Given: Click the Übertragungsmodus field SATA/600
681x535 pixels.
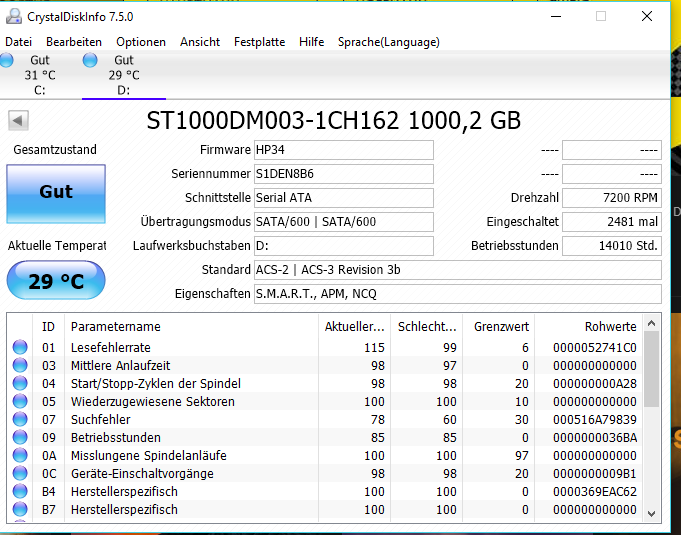Looking at the screenshot, I should [344, 221].
